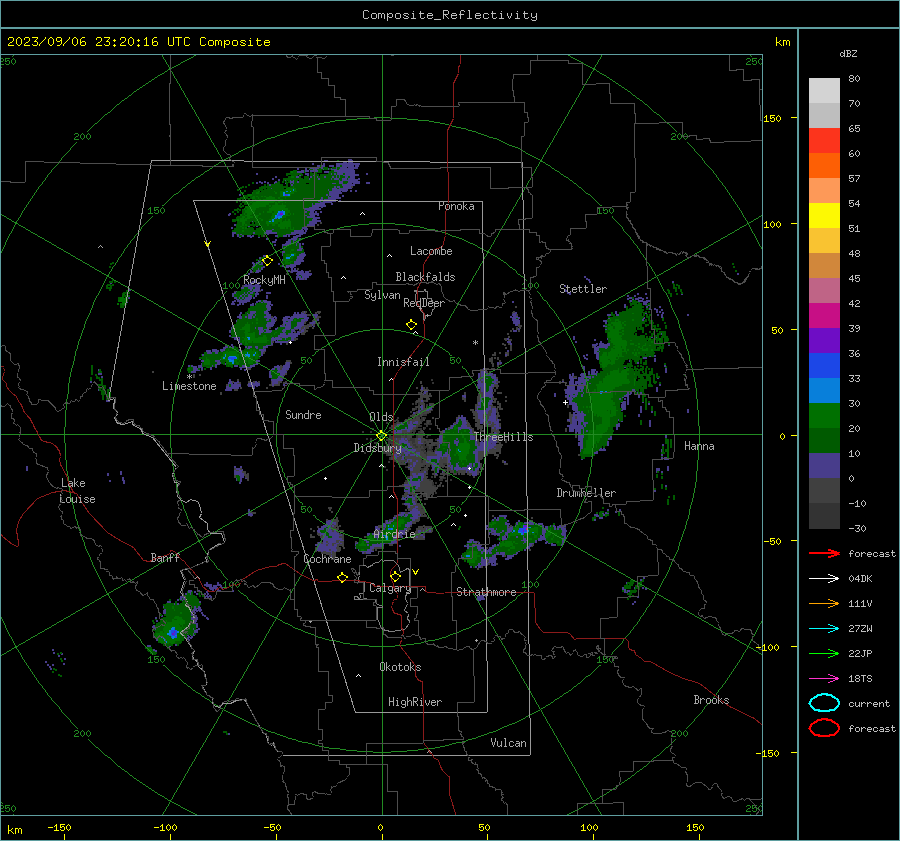Screen dimensions: 900x841
Task: Click the Stettler city label
Action: [583, 289]
